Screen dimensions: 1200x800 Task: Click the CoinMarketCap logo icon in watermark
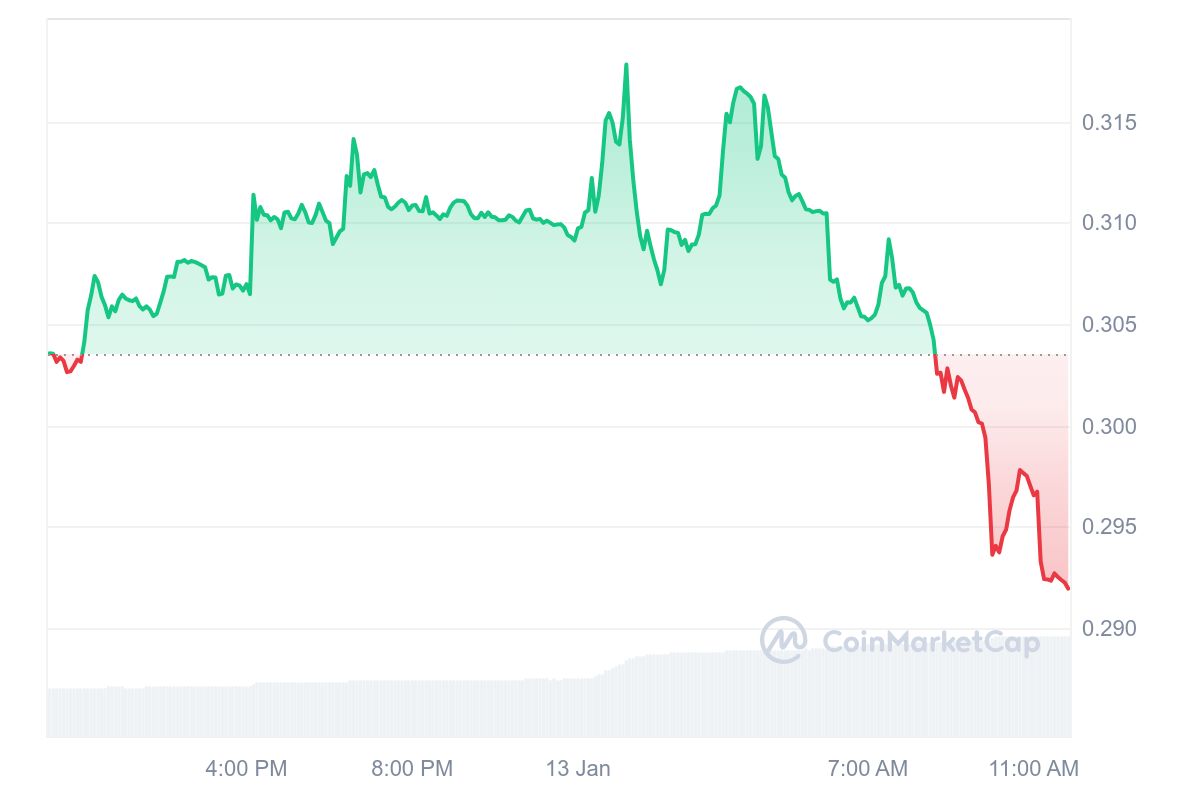tap(783, 640)
